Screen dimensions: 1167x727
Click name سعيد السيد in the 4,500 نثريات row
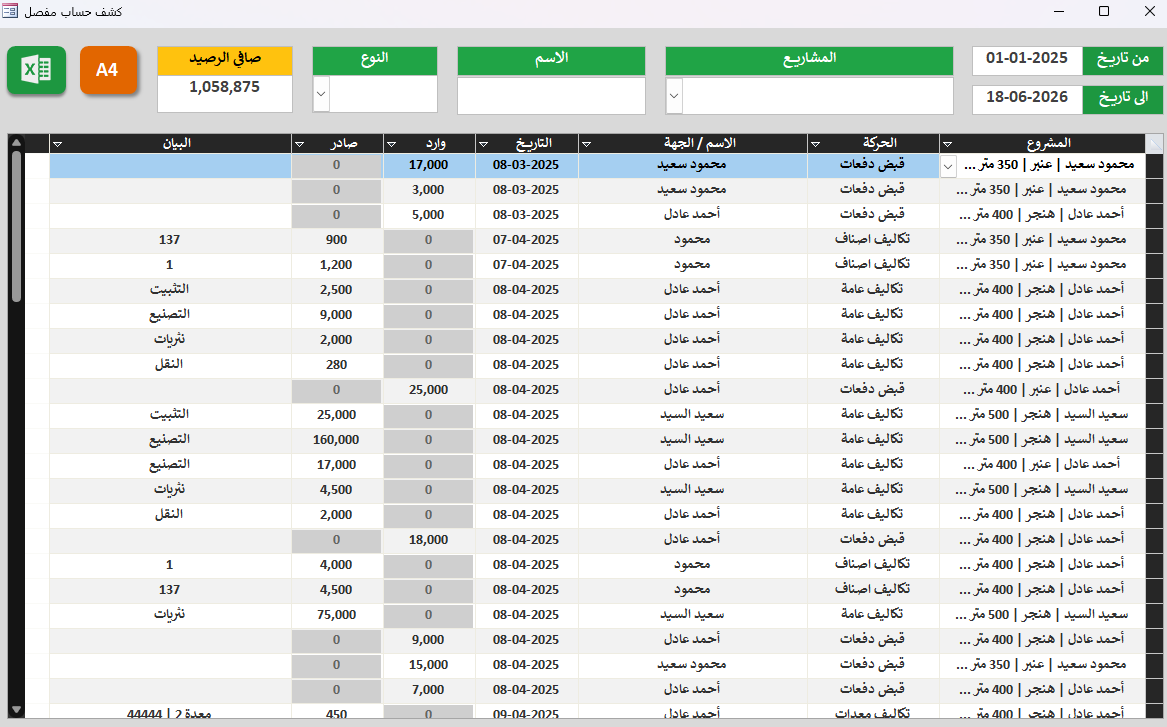coord(692,490)
